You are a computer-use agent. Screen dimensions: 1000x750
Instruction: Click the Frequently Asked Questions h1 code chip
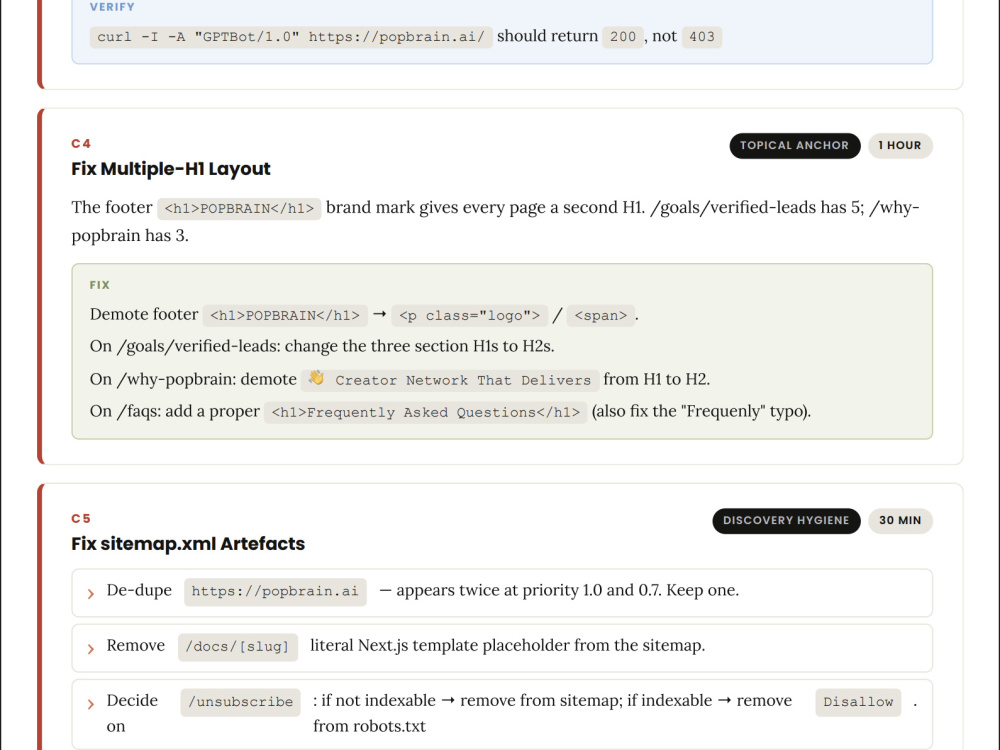425,412
